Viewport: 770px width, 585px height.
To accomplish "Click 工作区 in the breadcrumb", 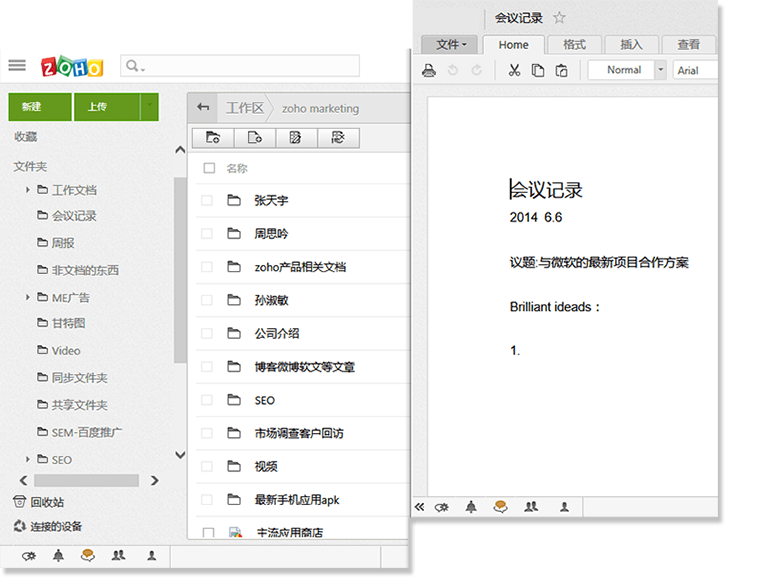I will [x=244, y=108].
